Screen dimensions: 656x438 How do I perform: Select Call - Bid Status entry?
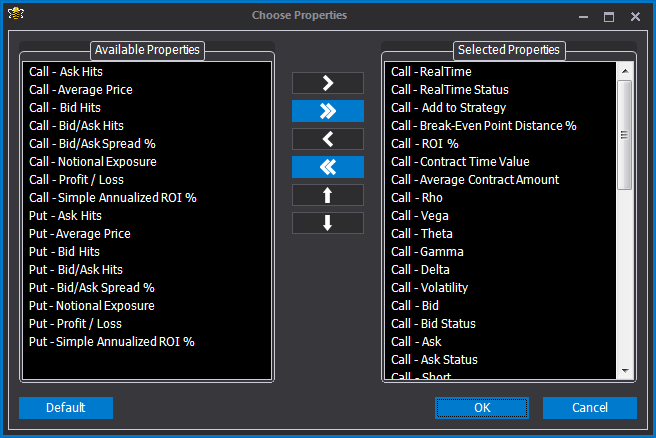[433, 324]
